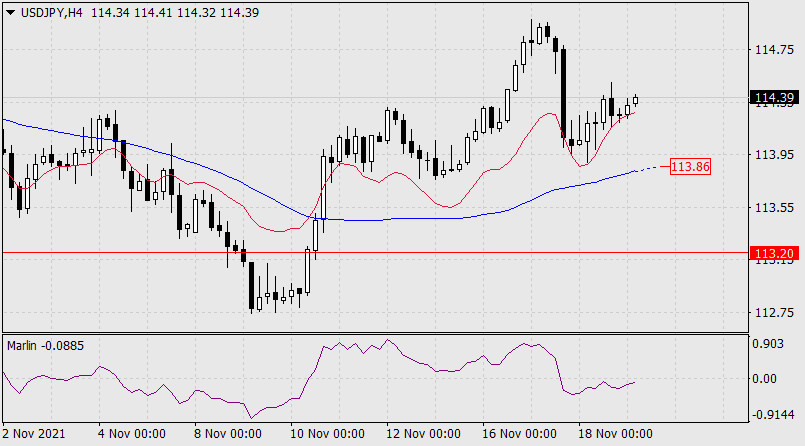This screenshot has height=446, width=805.
Task: Select the 2 Nov 2021 date label
Action: 34,434
